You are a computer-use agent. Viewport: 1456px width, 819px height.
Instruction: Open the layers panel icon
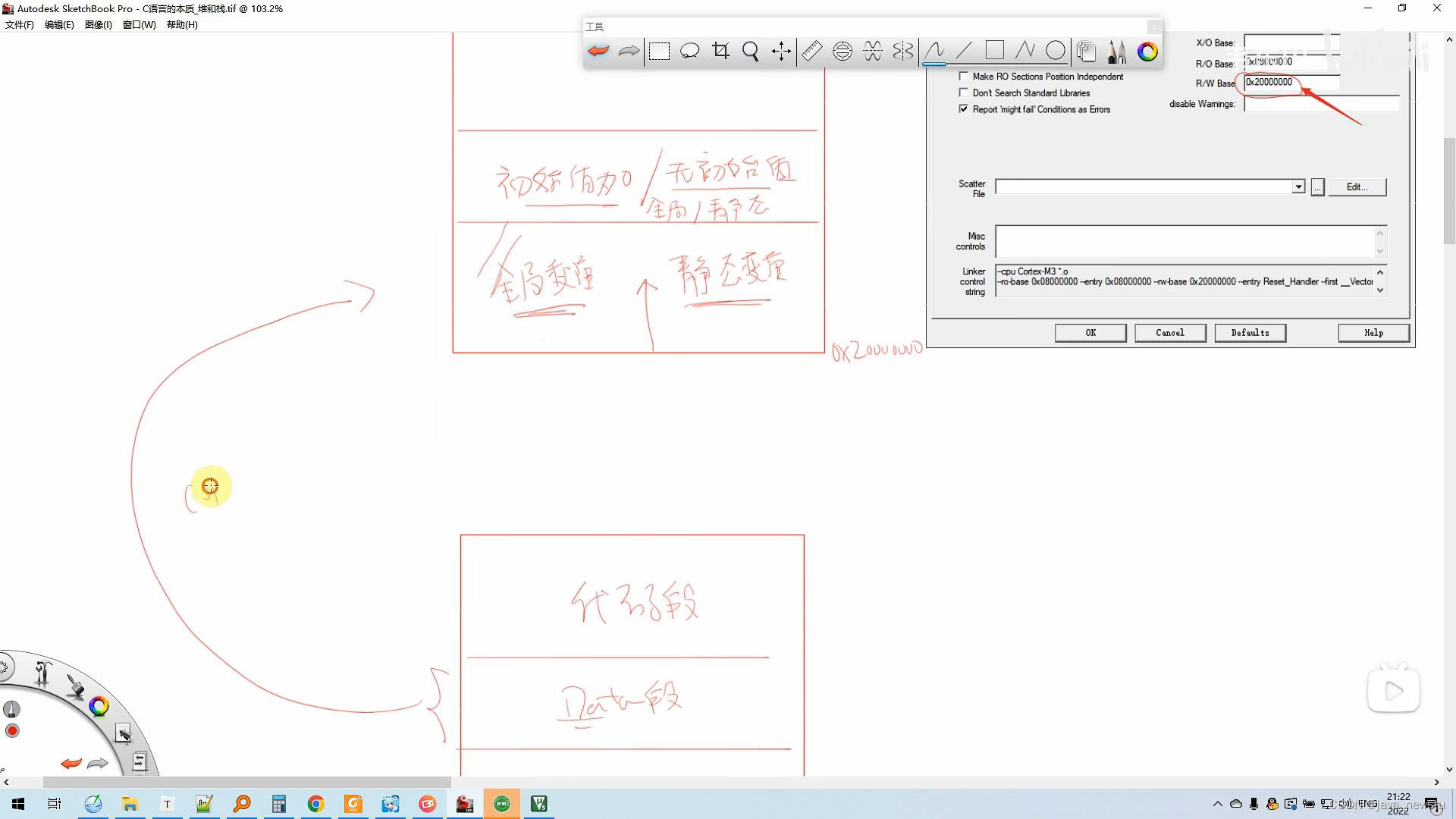tap(1086, 51)
